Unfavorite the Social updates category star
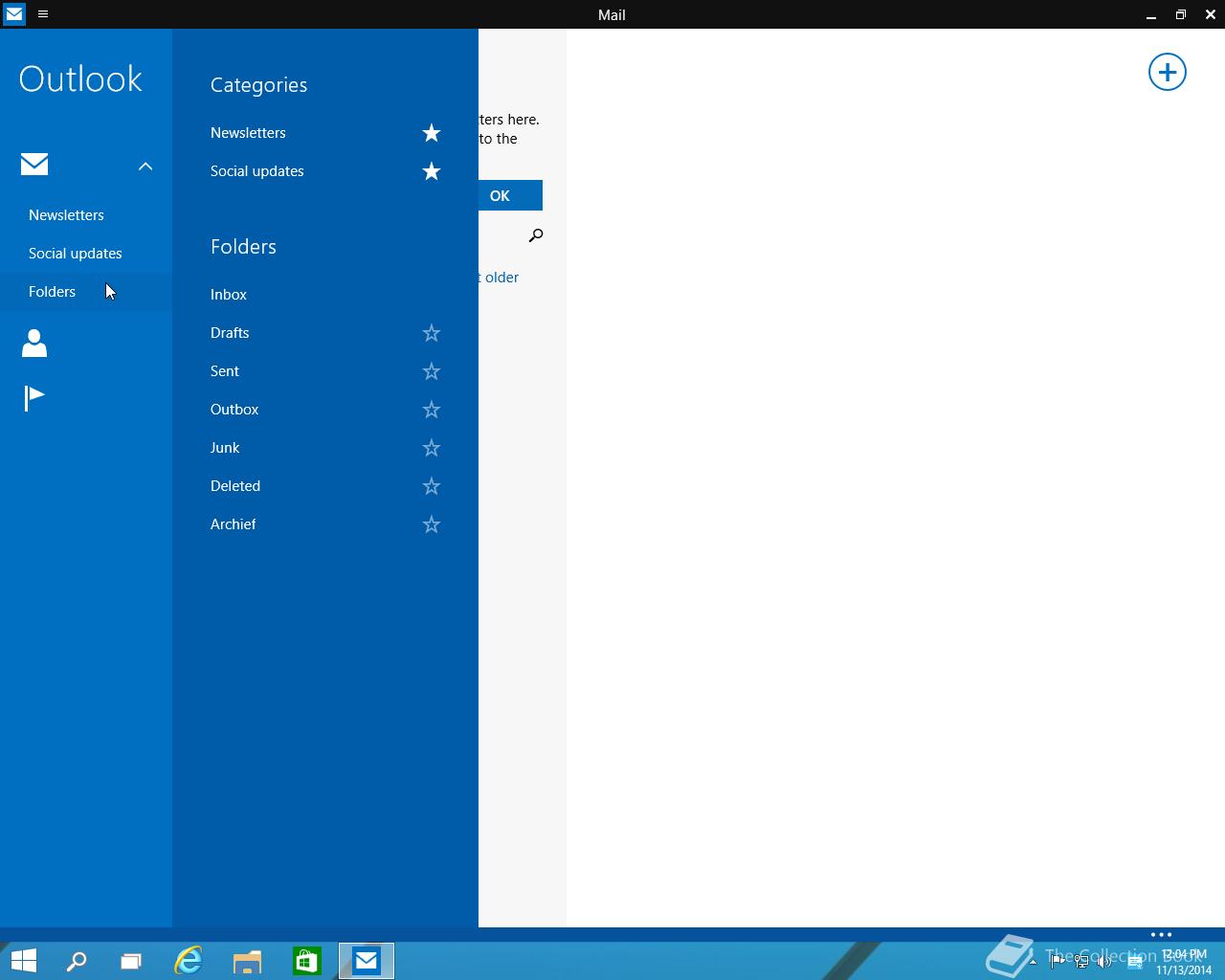Image resolution: width=1225 pixels, height=980 pixels. pos(432,171)
